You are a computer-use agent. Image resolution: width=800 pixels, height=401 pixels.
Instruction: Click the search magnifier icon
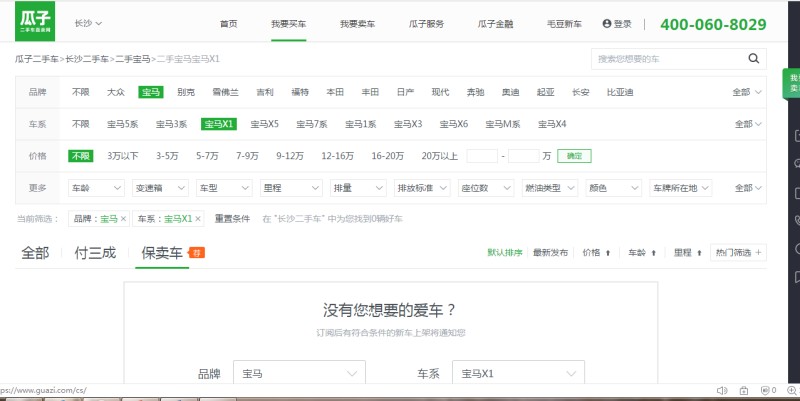754,59
